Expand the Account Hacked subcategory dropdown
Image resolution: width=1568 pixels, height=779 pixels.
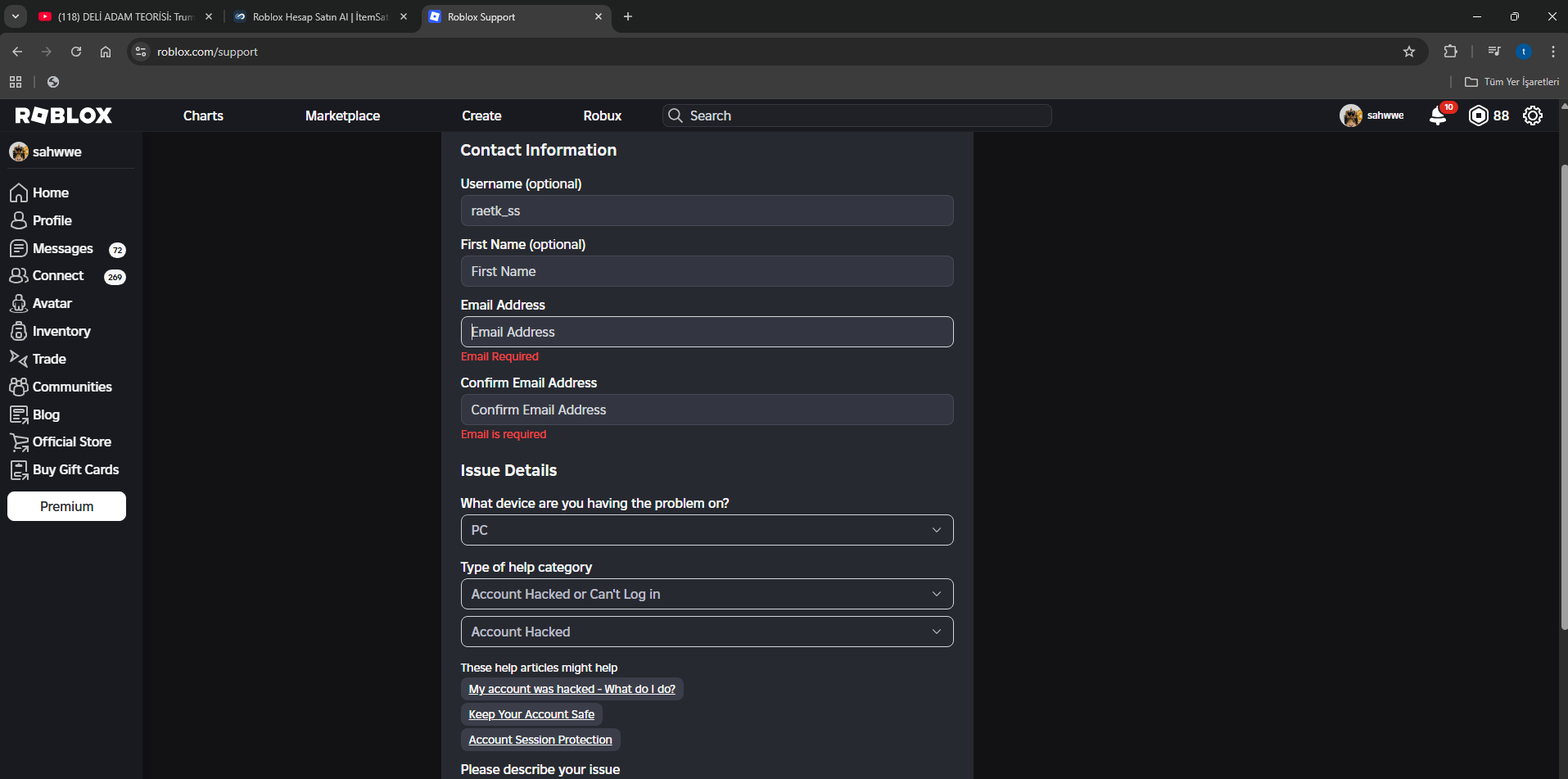click(707, 632)
